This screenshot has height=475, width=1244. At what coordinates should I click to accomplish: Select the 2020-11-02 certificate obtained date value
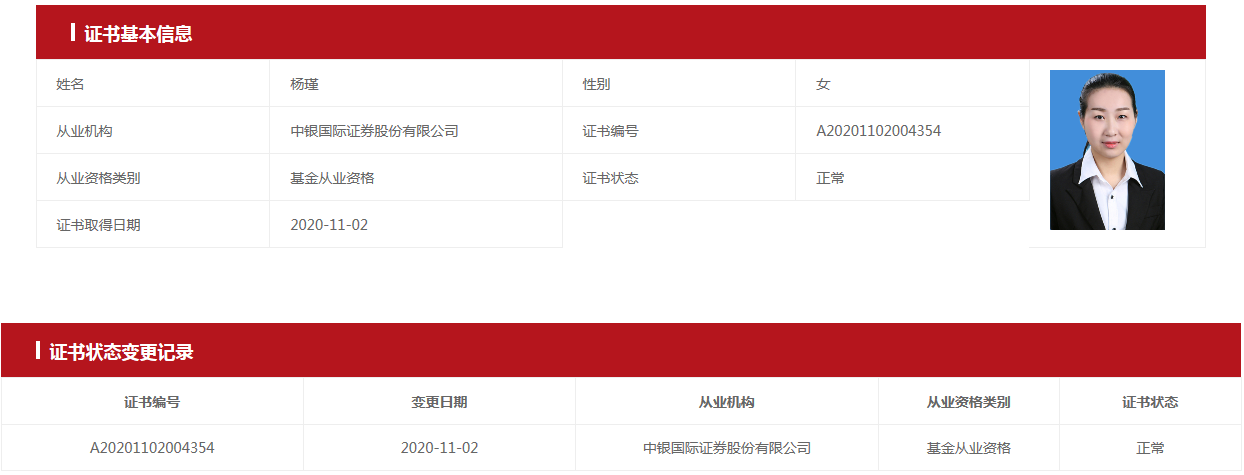point(329,225)
